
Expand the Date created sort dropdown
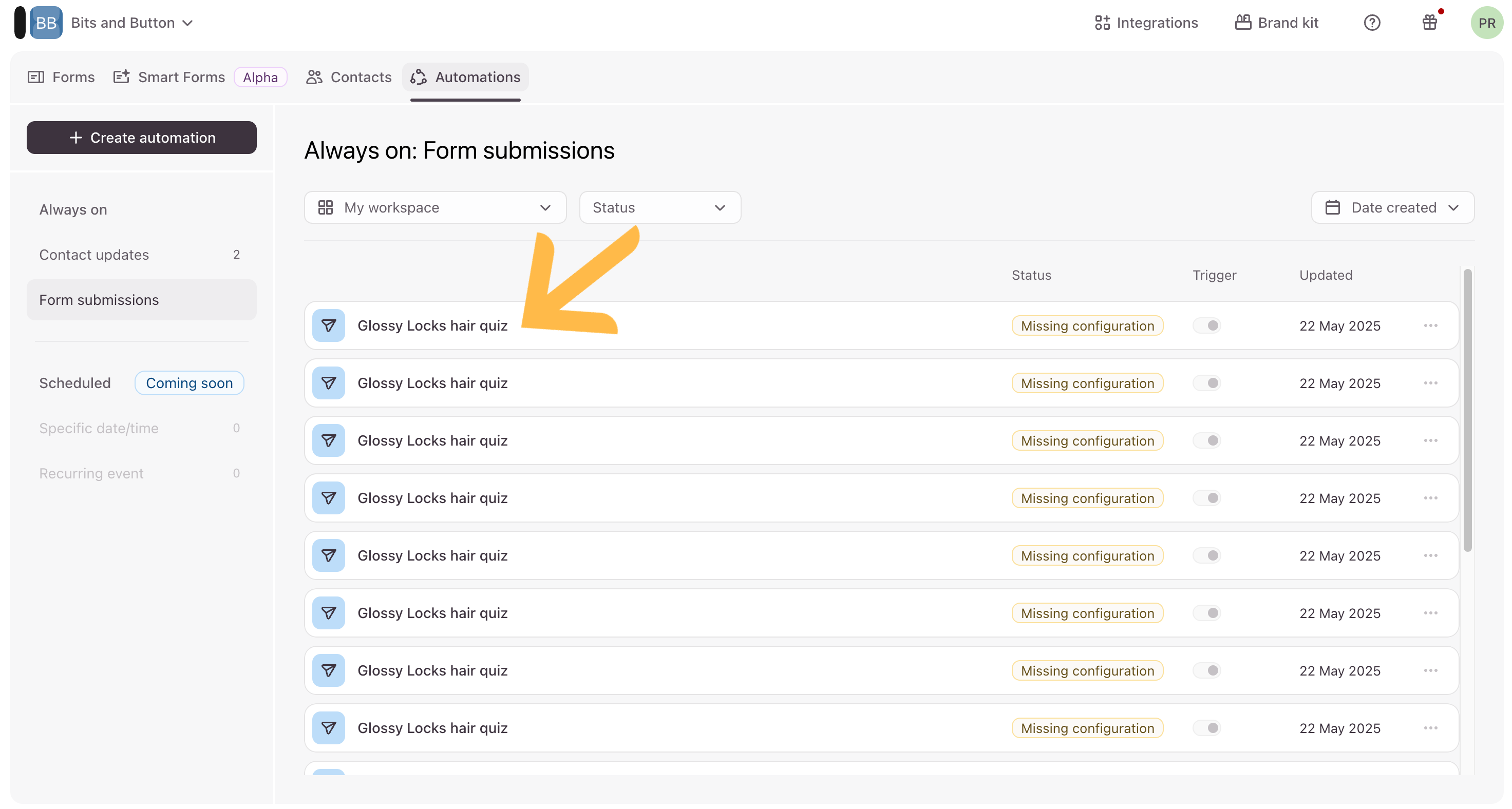(x=1392, y=208)
